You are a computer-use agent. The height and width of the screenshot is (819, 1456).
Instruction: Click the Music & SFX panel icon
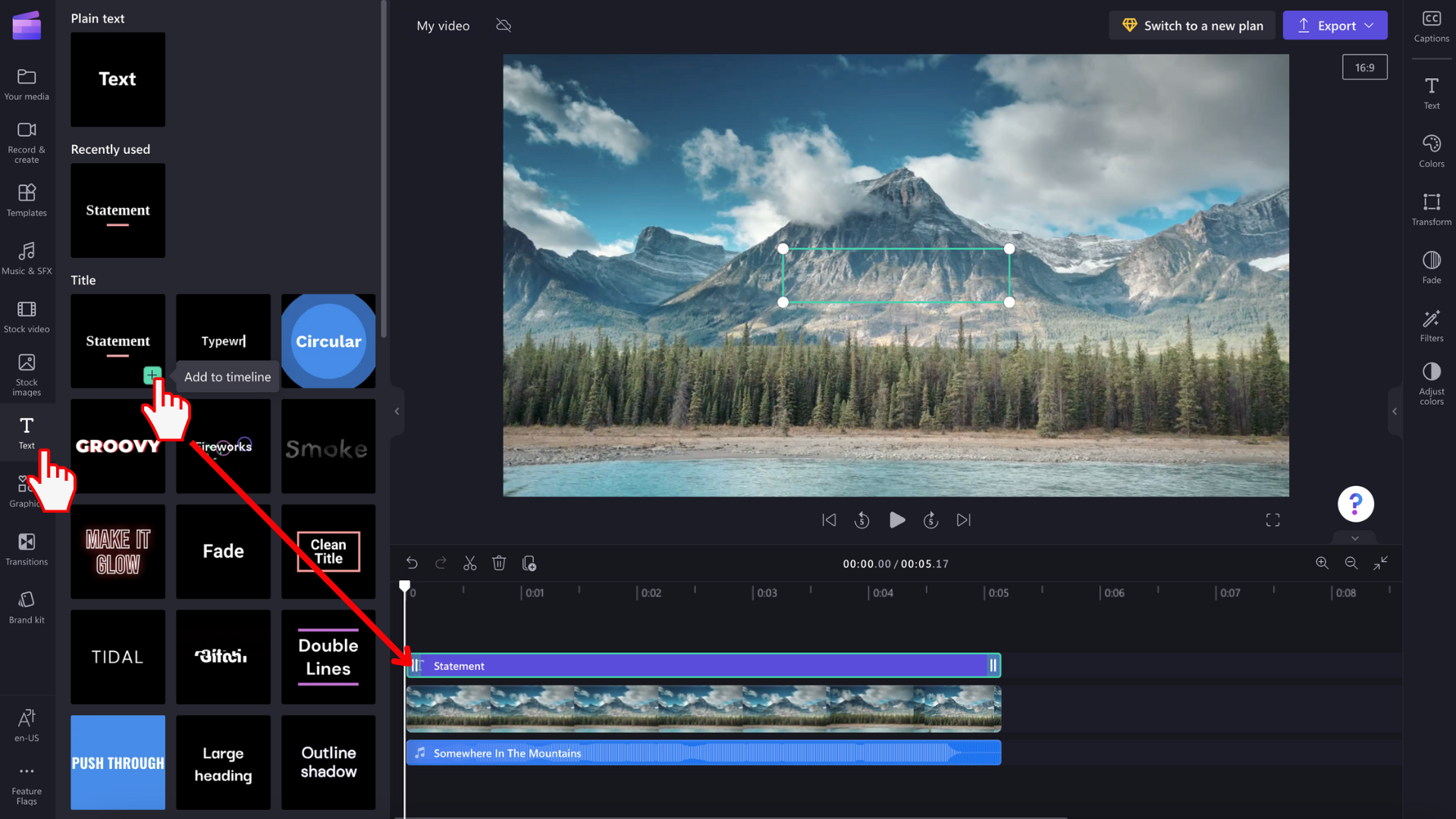(x=27, y=257)
